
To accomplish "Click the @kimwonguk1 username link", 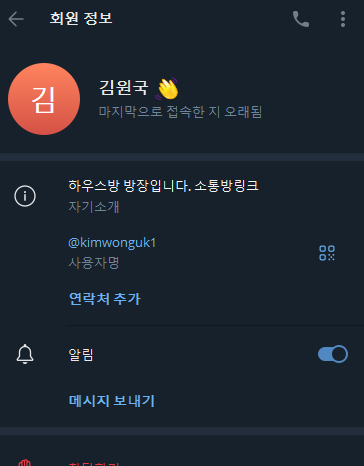I will 112,243.
